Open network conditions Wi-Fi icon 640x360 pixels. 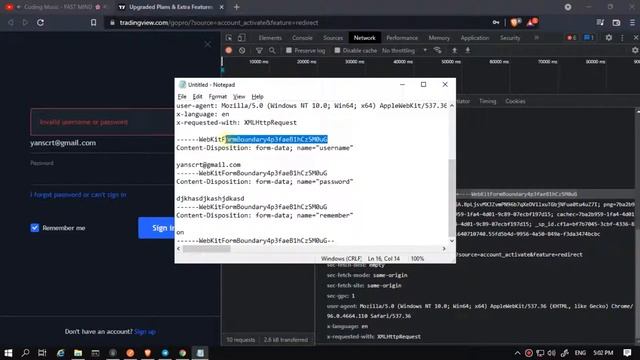pos(438,50)
